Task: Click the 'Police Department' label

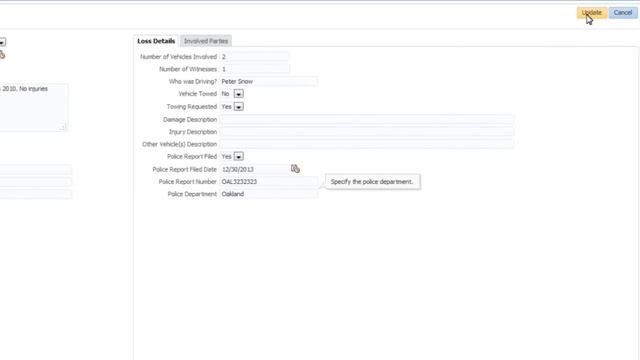Action: pos(192,194)
